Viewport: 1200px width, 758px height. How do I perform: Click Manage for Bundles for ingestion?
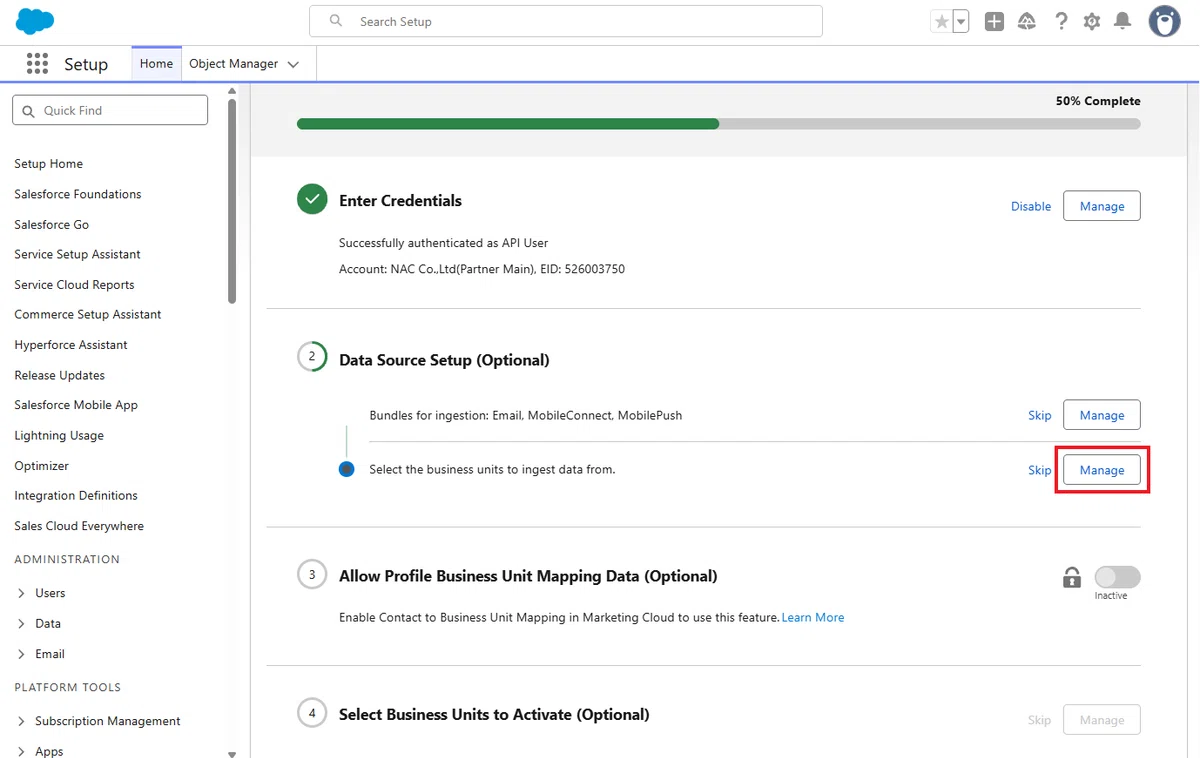pos(1102,415)
